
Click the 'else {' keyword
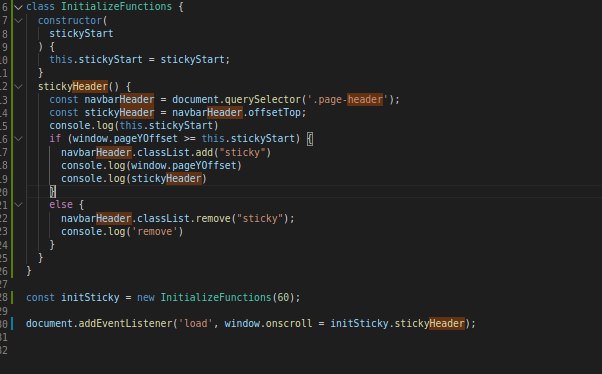[x=66, y=205]
